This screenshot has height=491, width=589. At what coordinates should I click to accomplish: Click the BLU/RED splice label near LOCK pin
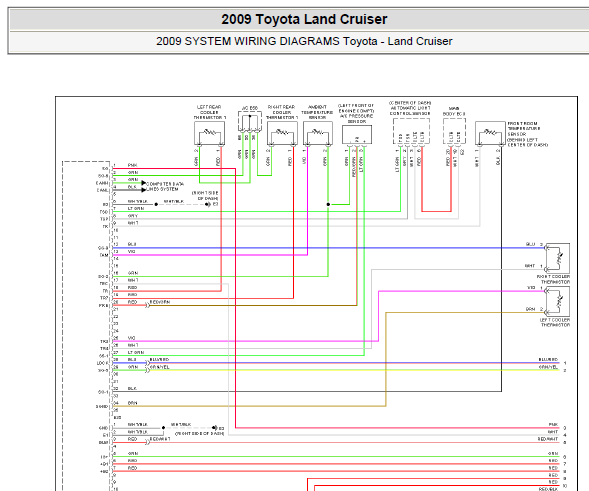(159, 360)
